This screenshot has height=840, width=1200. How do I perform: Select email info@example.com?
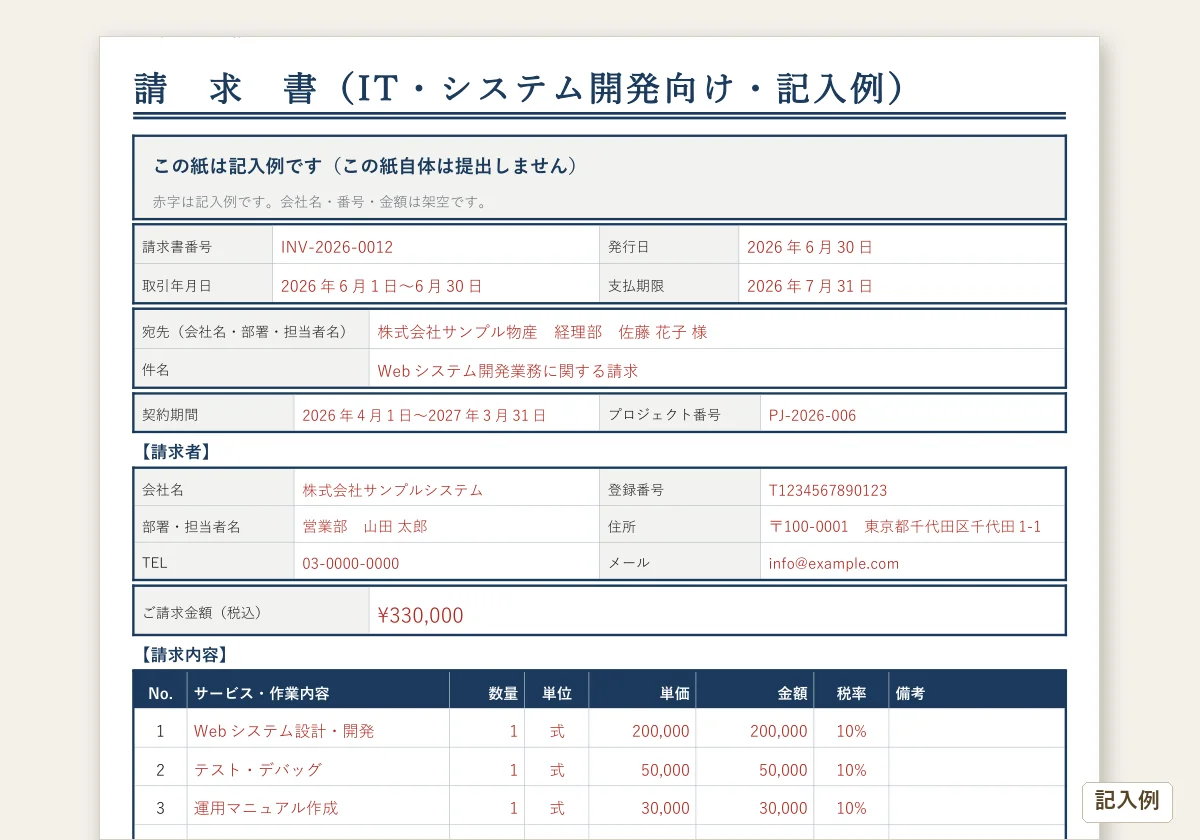point(834,563)
